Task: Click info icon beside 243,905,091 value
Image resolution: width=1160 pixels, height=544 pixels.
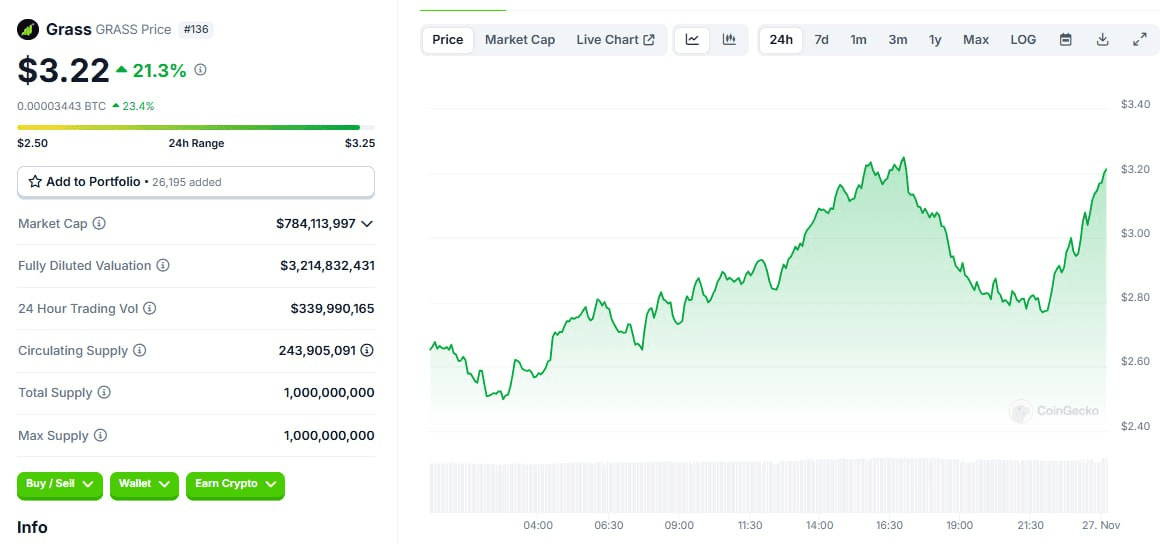Action: pos(367,350)
